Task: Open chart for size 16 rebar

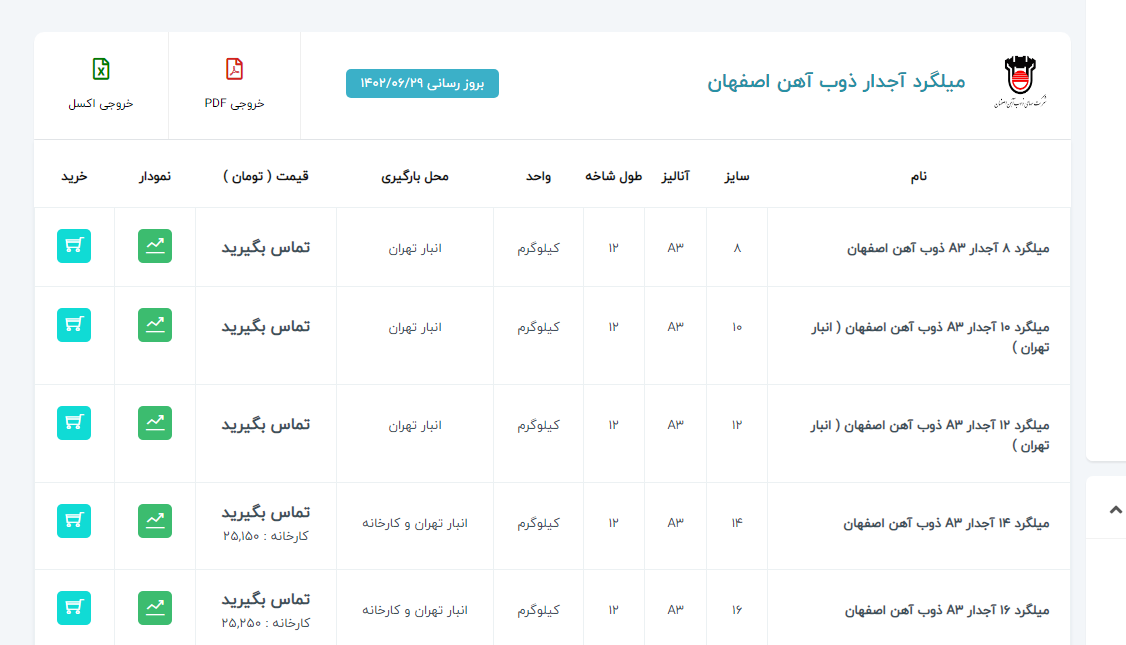Action: (155, 608)
